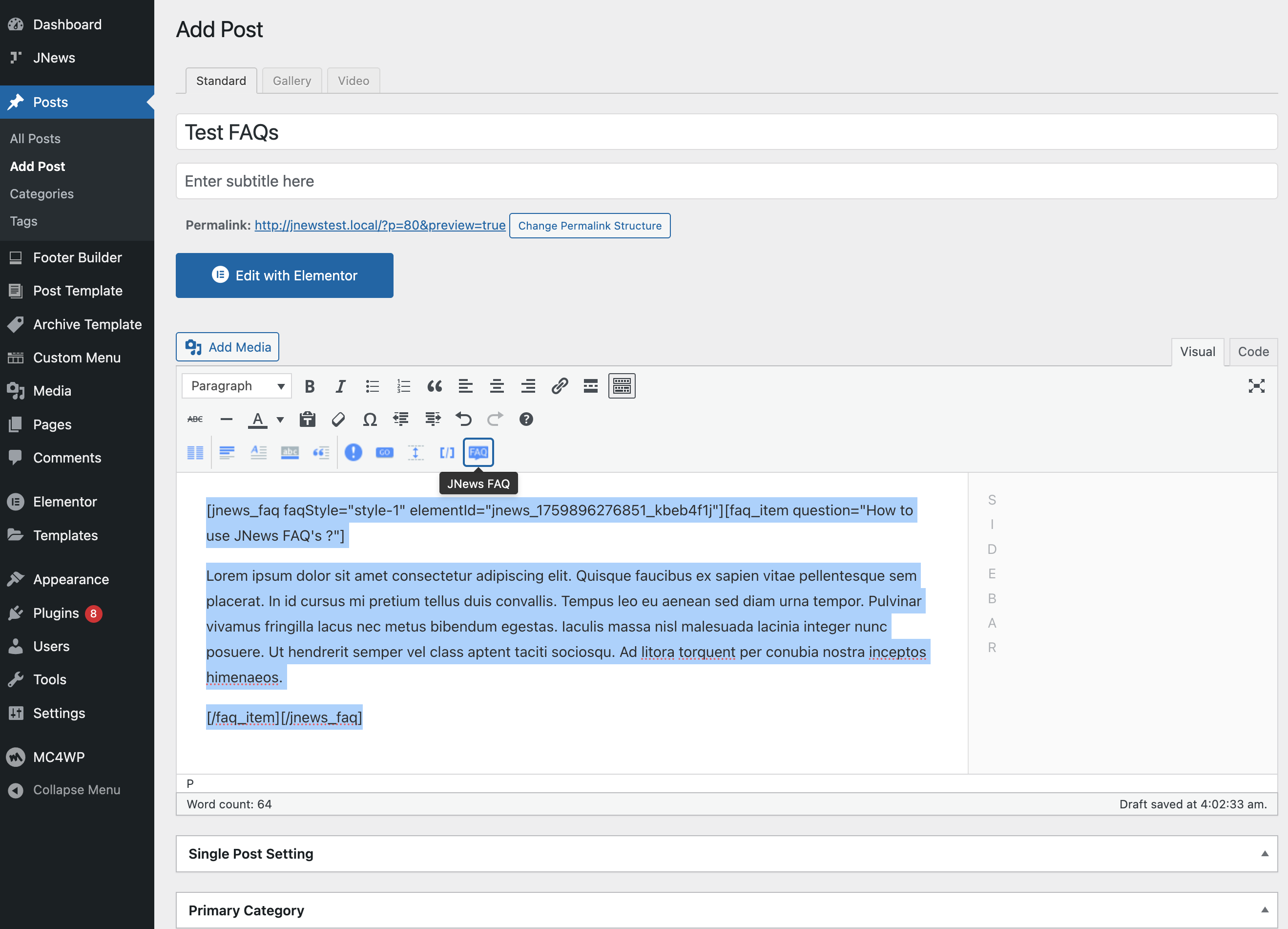Click the undo arrow icon
This screenshot has height=929, width=1288.
tap(463, 420)
